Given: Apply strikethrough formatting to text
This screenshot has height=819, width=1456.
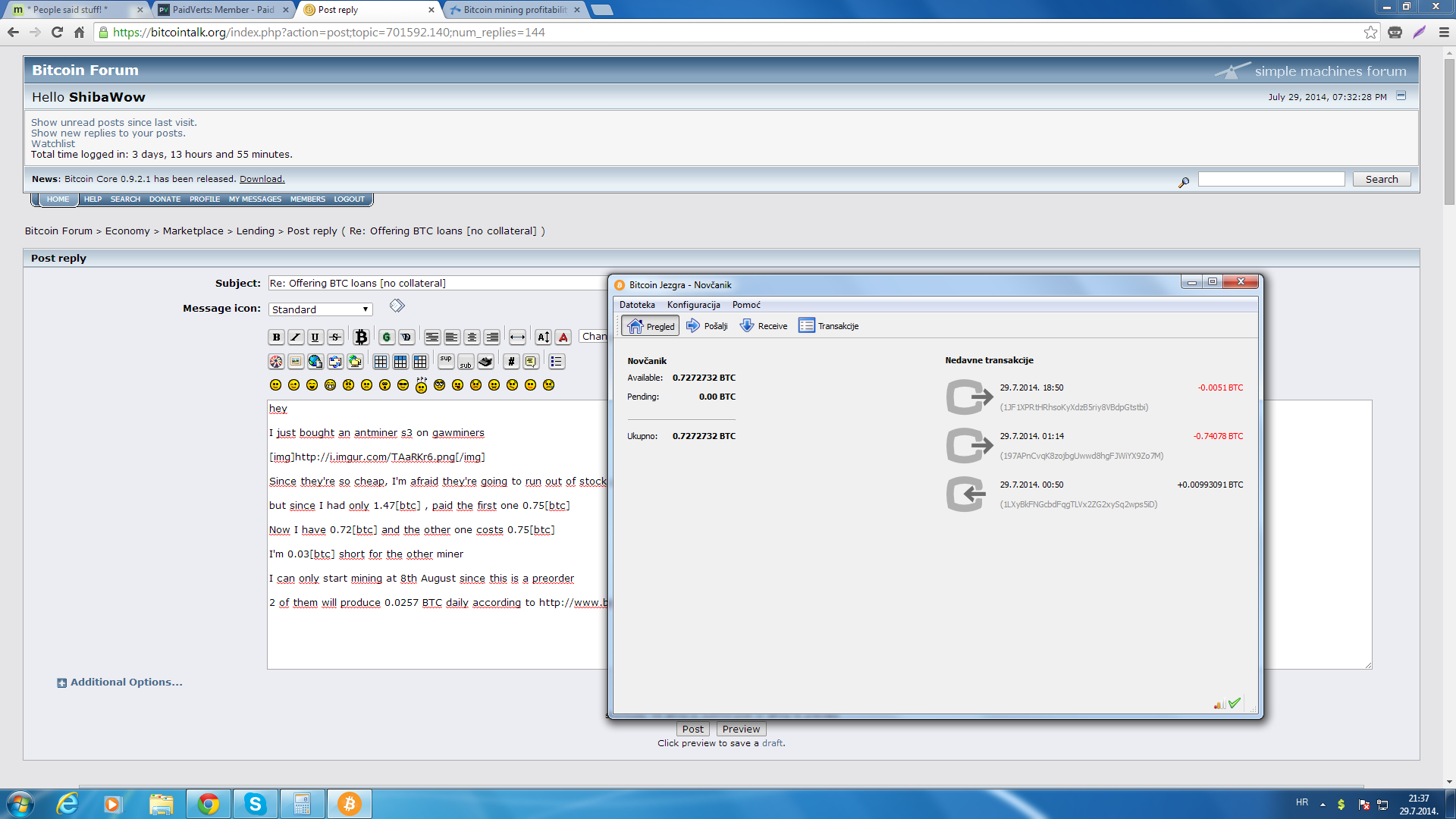Looking at the screenshot, I should click(x=335, y=337).
